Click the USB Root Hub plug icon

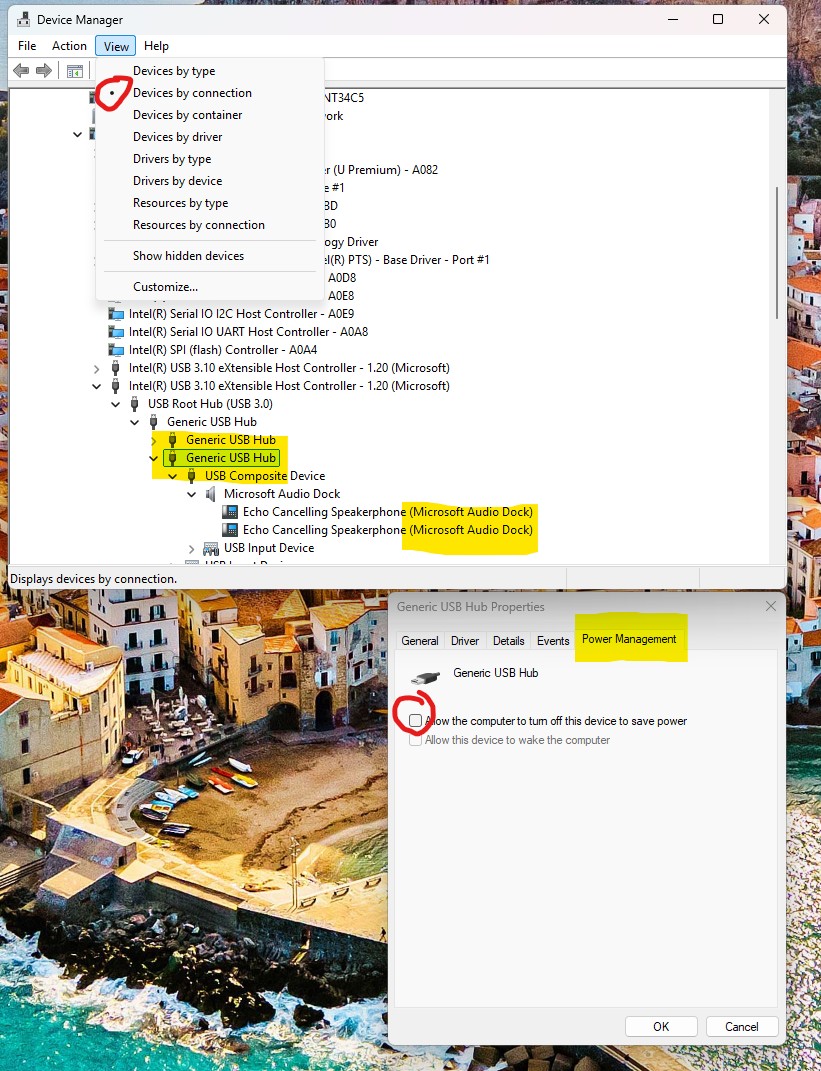[135, 404]
